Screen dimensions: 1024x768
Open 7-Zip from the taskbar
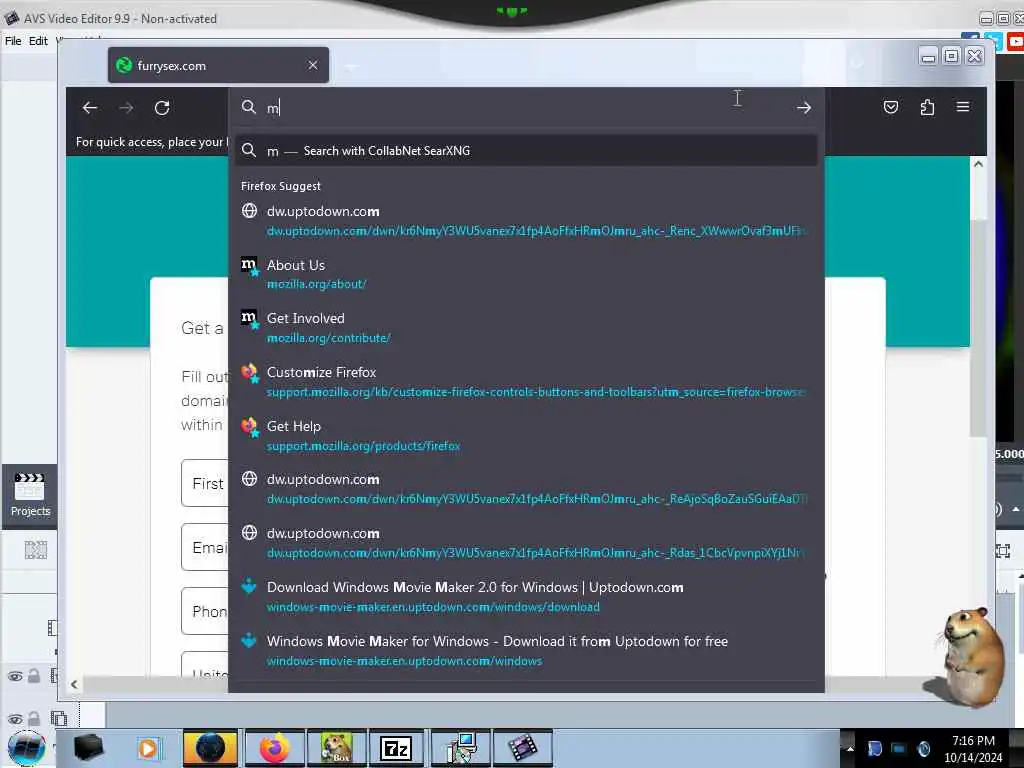[x=396, y=748]
